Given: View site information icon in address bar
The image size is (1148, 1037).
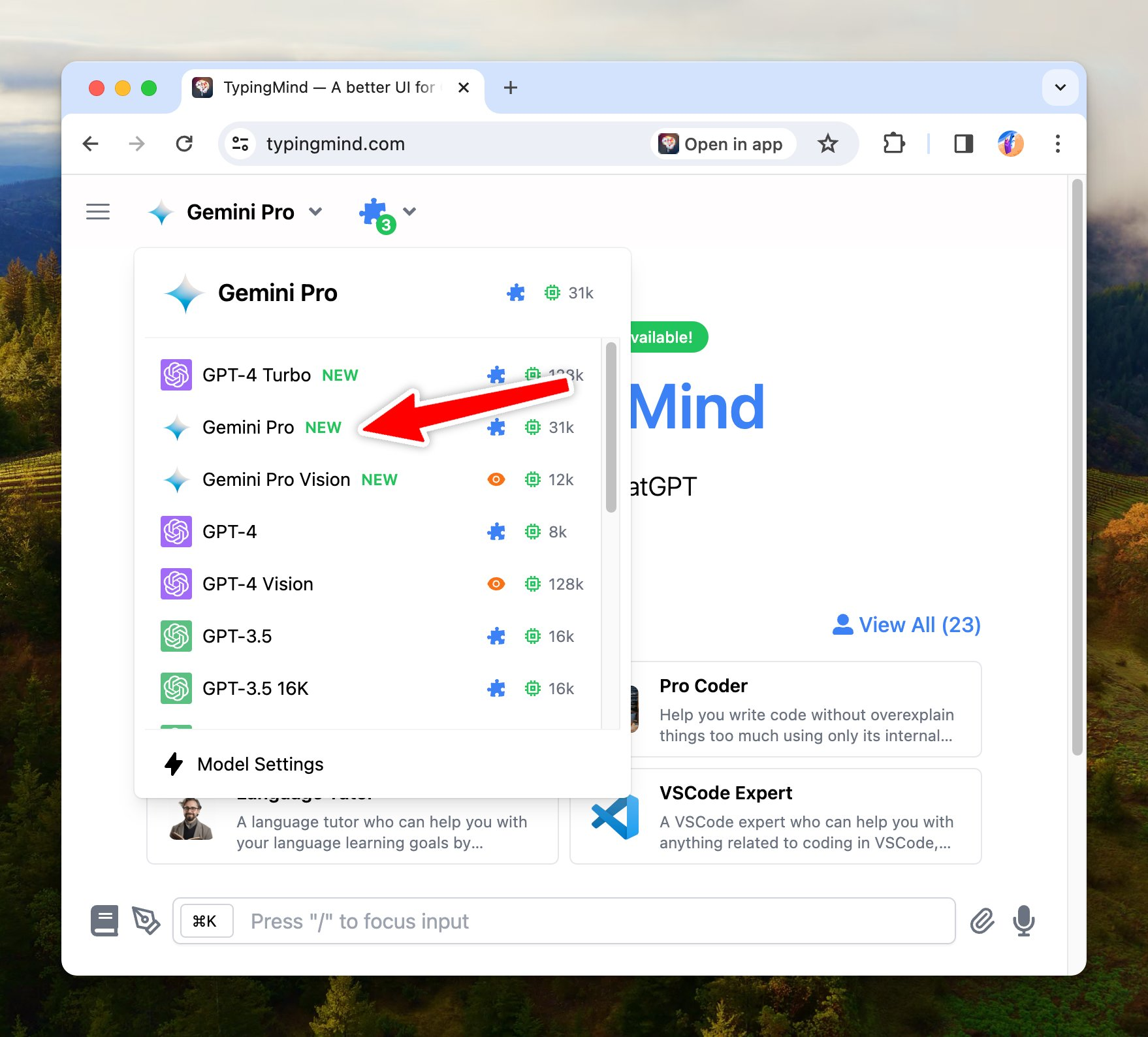Looking at the screenshot, I should pos(240,144).
